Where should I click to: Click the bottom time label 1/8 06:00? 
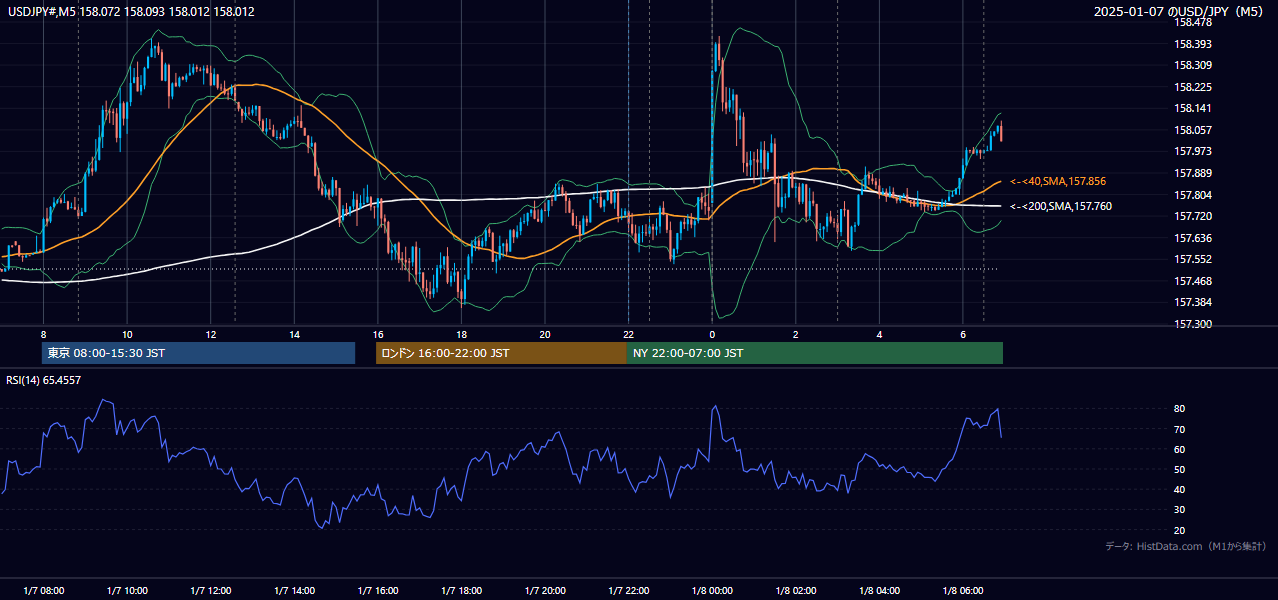[963, 591]
